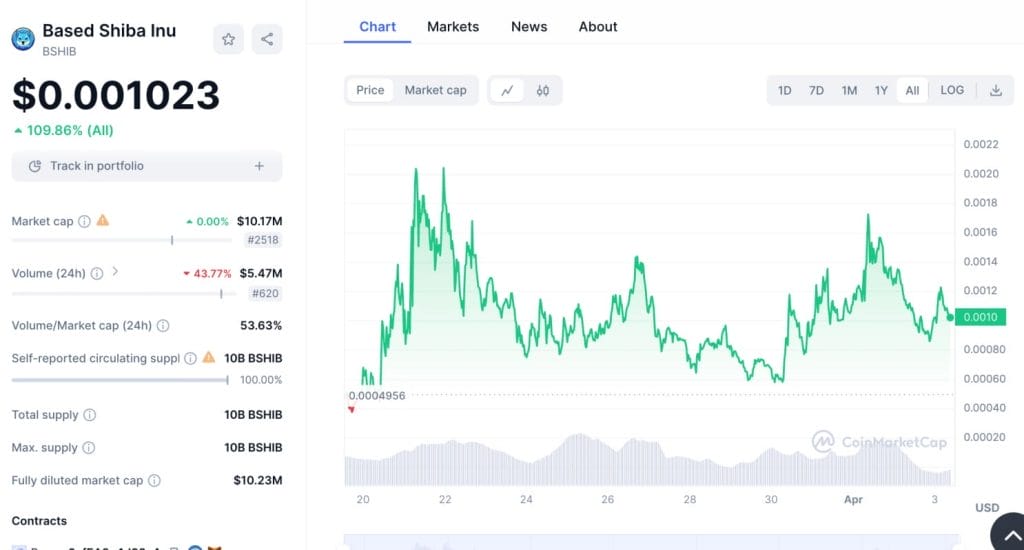Screen dimensions: 1024x550
Task: Select the Market cap chart toggle
Action: tap(435, 90)
